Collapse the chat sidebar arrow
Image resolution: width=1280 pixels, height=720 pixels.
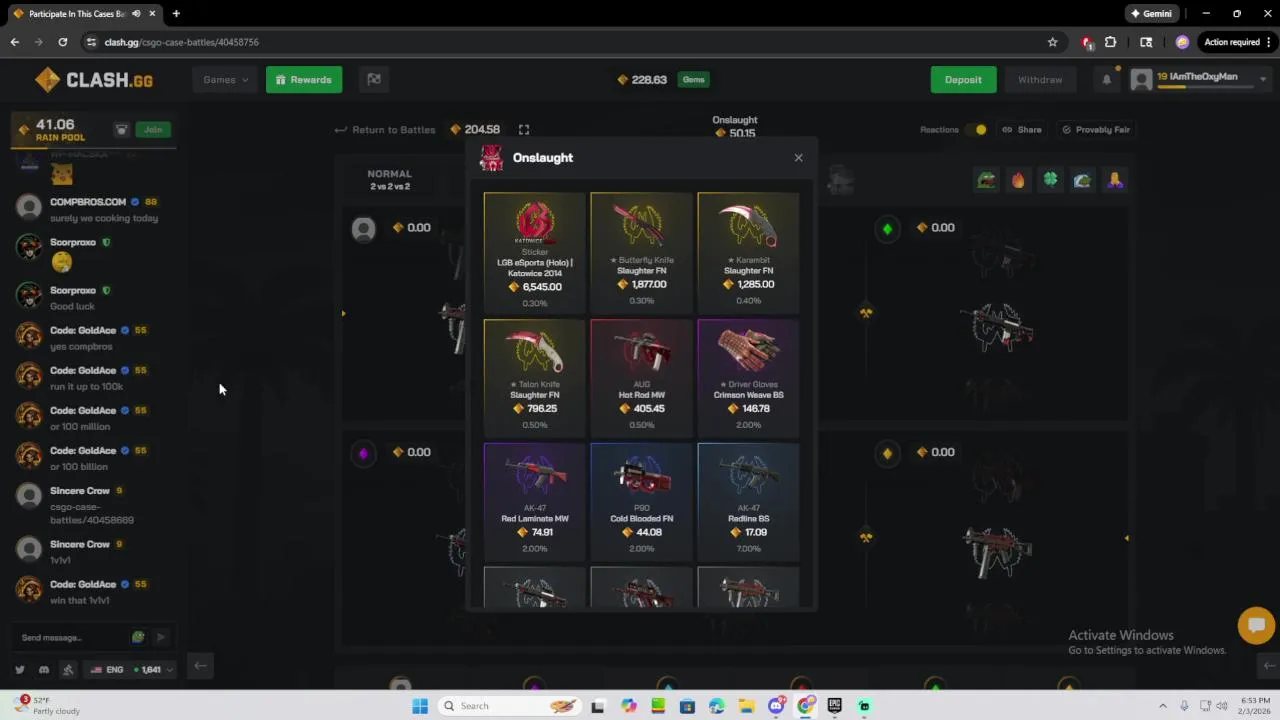click(200, 666)
